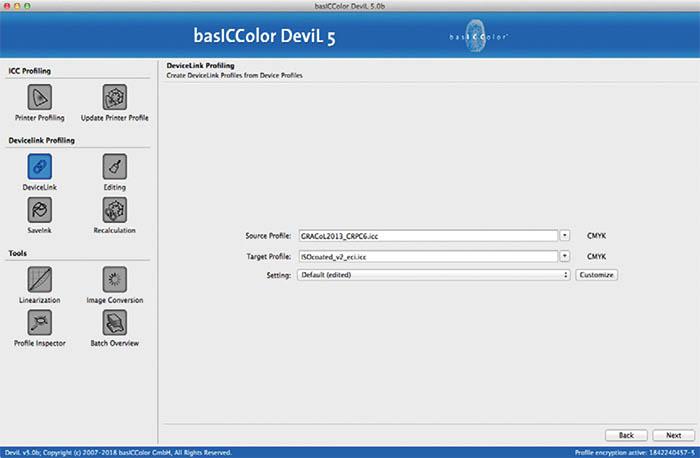The width and height of the screenshot is (700, 458).
Task: Open the Image Conversion tool
Action: 115,279
